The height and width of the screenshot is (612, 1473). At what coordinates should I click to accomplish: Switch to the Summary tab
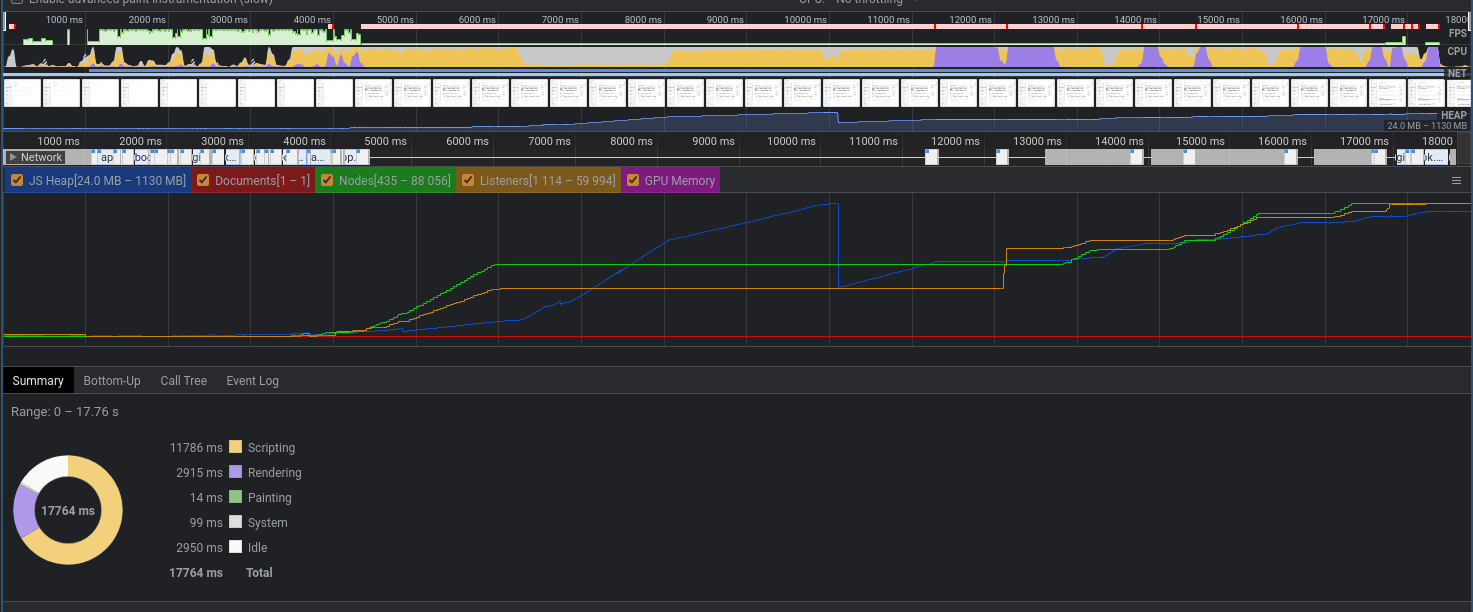point(38,381)
